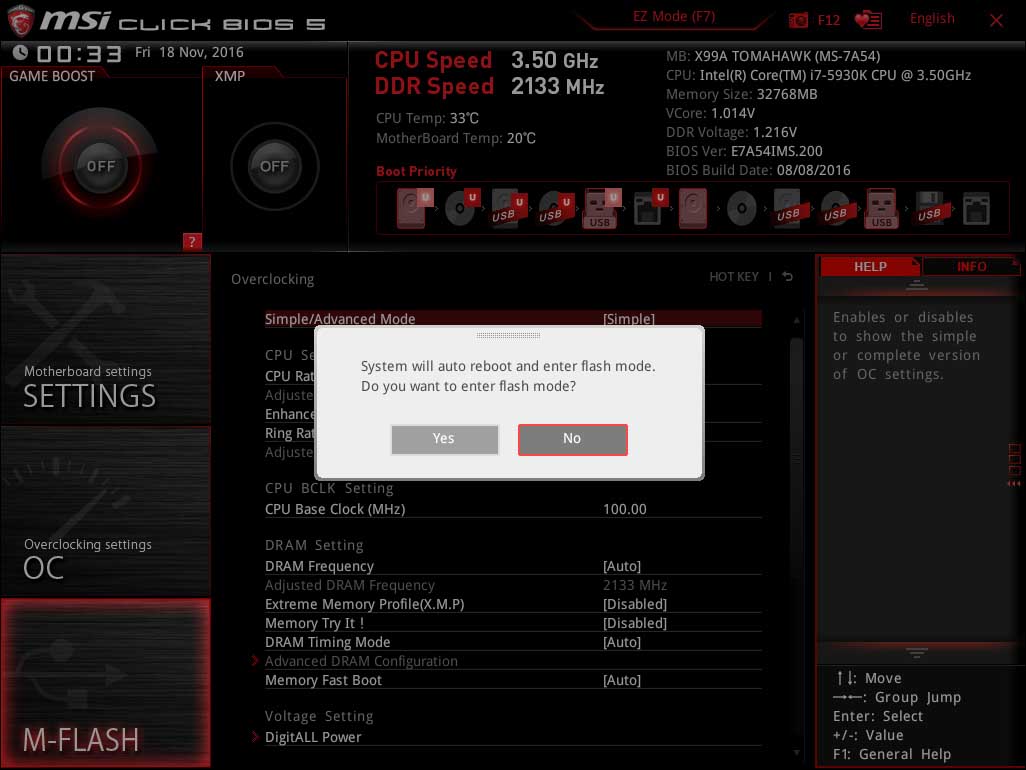Select UEFI USB key boot device

(x=602, y=208)
